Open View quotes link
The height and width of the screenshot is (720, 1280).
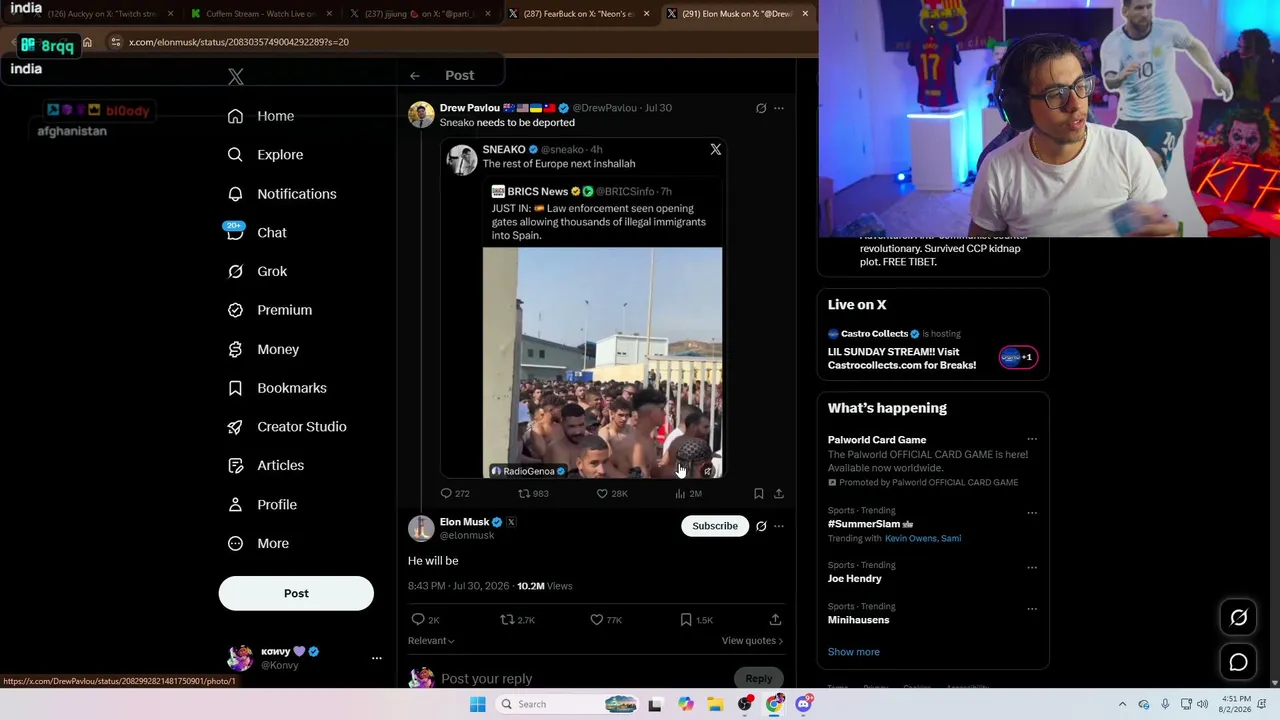[x=752, y=641]
